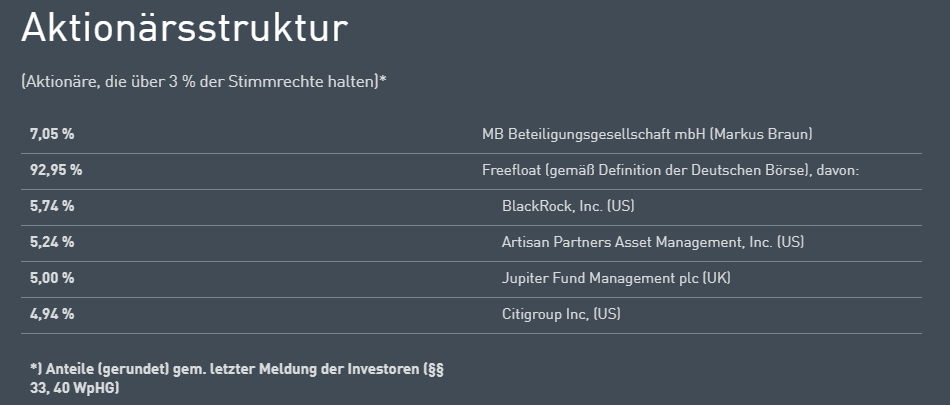Click the asterisk after Stimmrechte halten
The image size is (950, 405).
pyautogui.click(x=383, y=79)
